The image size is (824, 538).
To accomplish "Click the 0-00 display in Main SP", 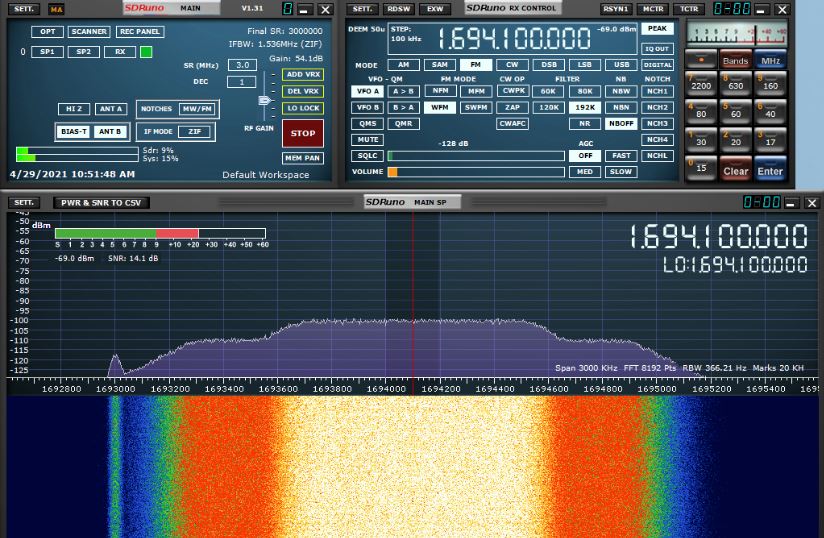I will pos(761,202).
